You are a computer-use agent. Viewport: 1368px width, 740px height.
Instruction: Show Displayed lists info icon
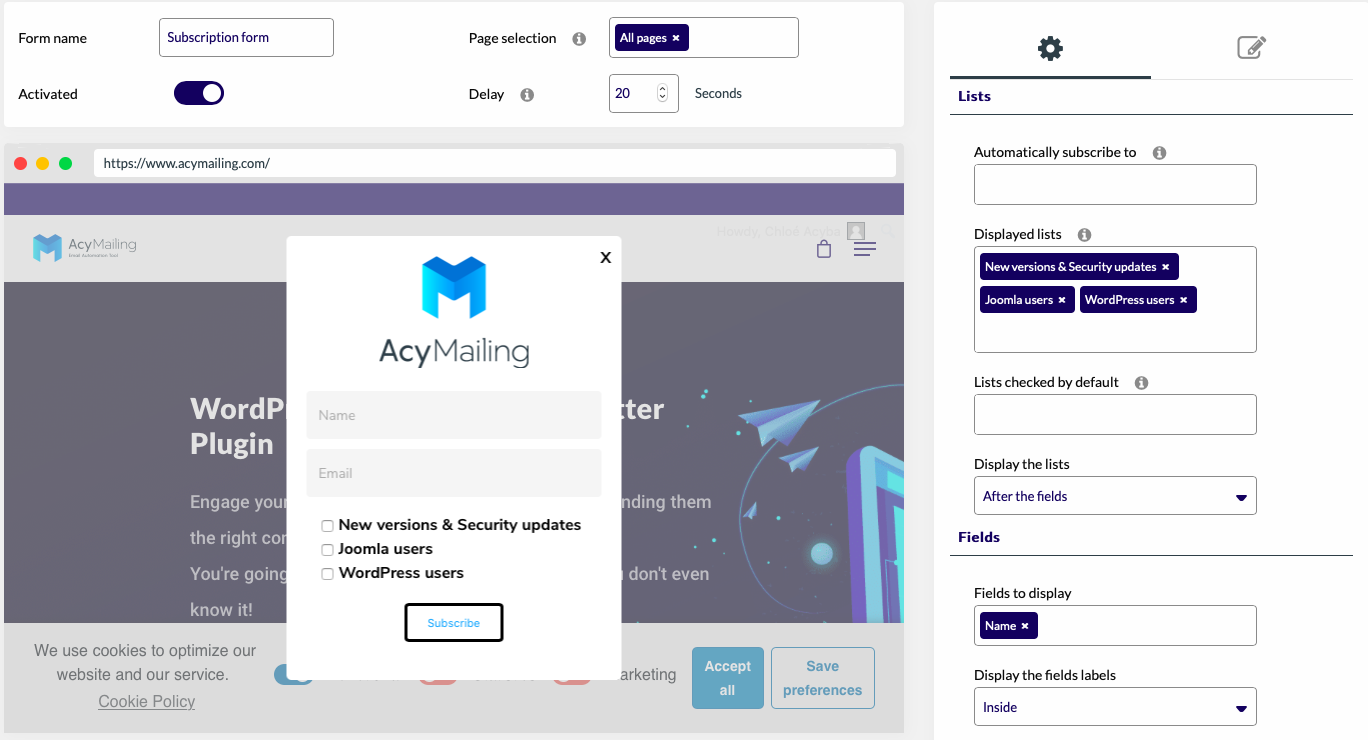tap(1084, 235)
